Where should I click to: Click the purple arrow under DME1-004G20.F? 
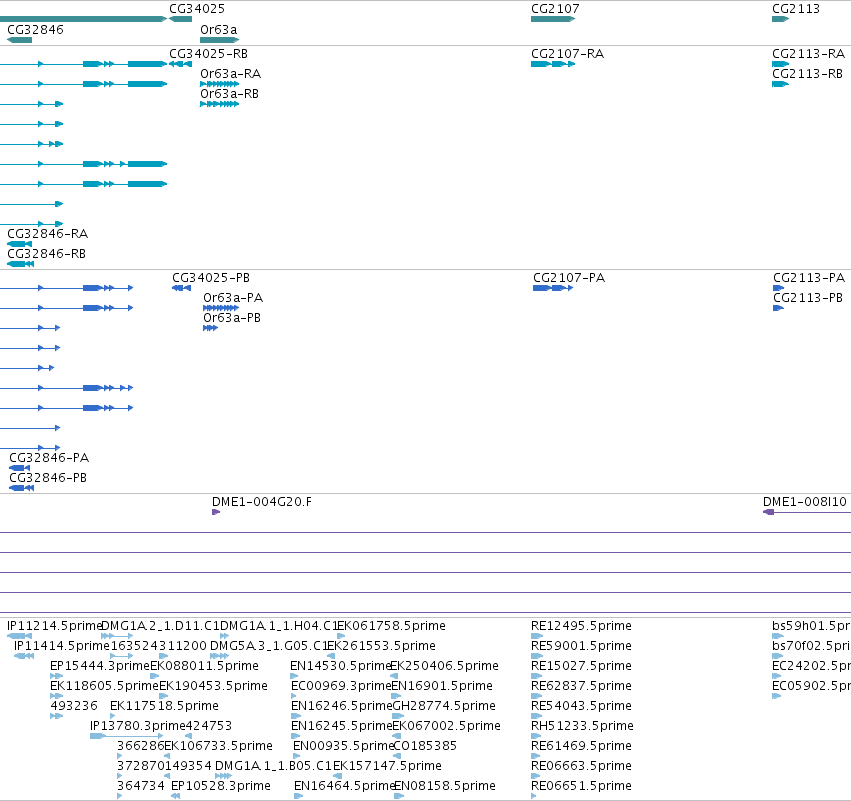click(216, 512)
